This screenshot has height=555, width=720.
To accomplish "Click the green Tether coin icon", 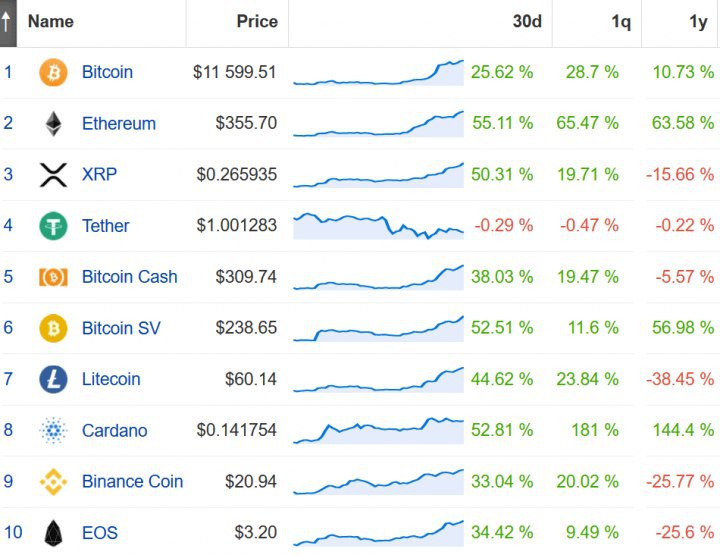I will pos(53,226).
